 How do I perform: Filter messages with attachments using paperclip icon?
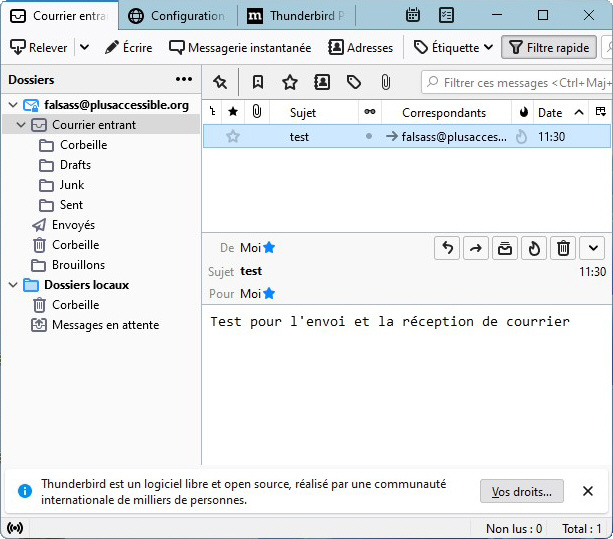pos(385,82)
